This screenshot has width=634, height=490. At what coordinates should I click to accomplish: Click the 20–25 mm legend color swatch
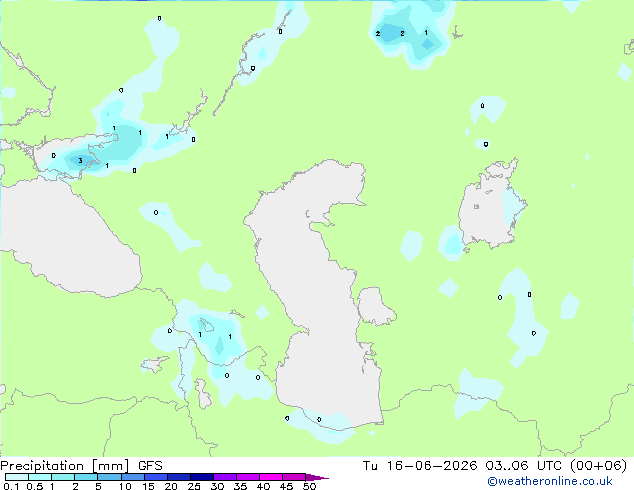click(x=178, y=477)
